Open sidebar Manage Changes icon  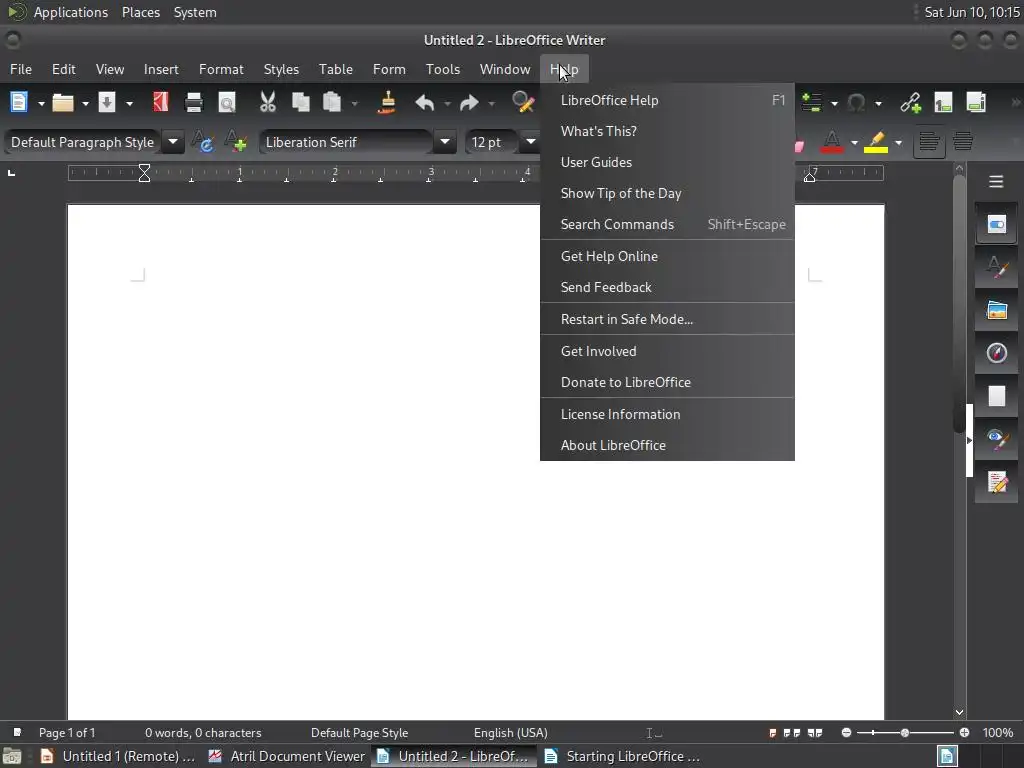996,483
